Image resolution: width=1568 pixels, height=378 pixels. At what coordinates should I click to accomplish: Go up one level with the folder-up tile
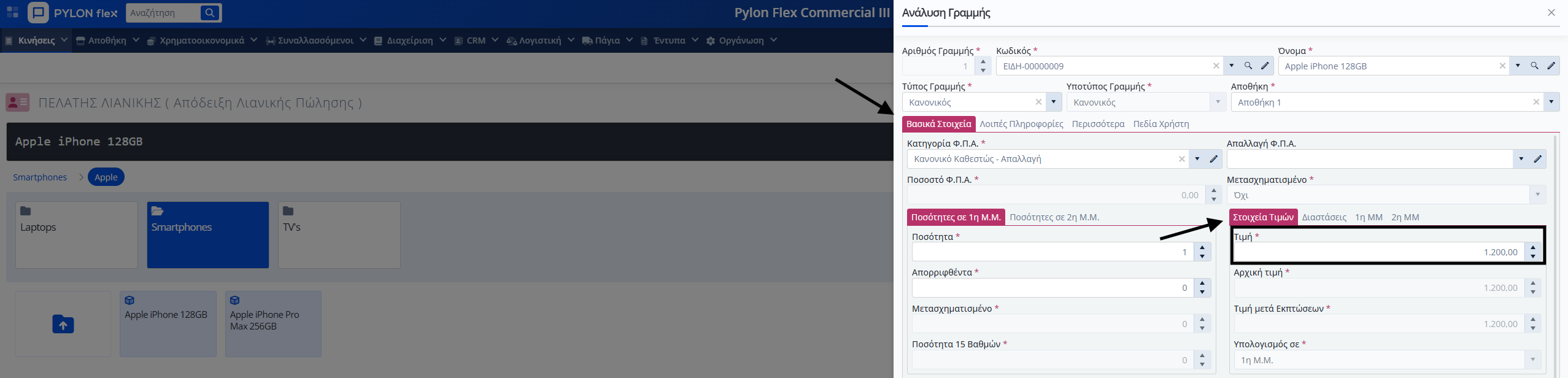[63, 324]
